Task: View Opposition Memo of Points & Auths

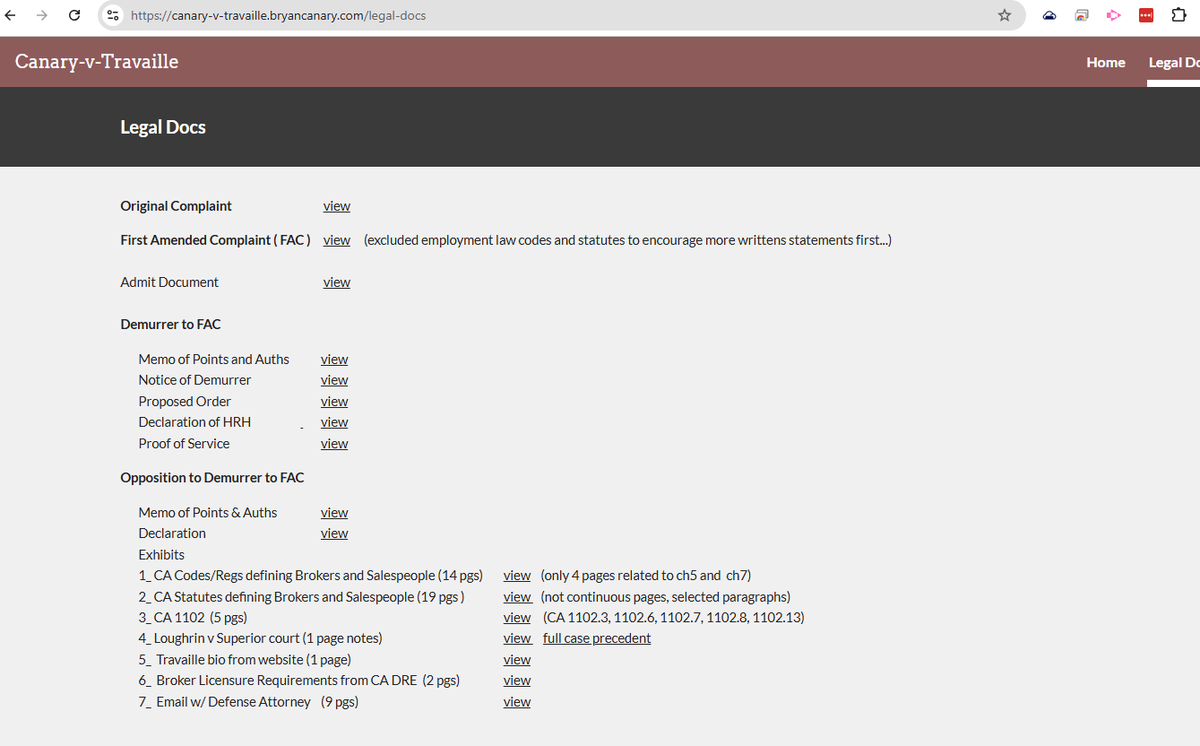Action: pos(334,512)
